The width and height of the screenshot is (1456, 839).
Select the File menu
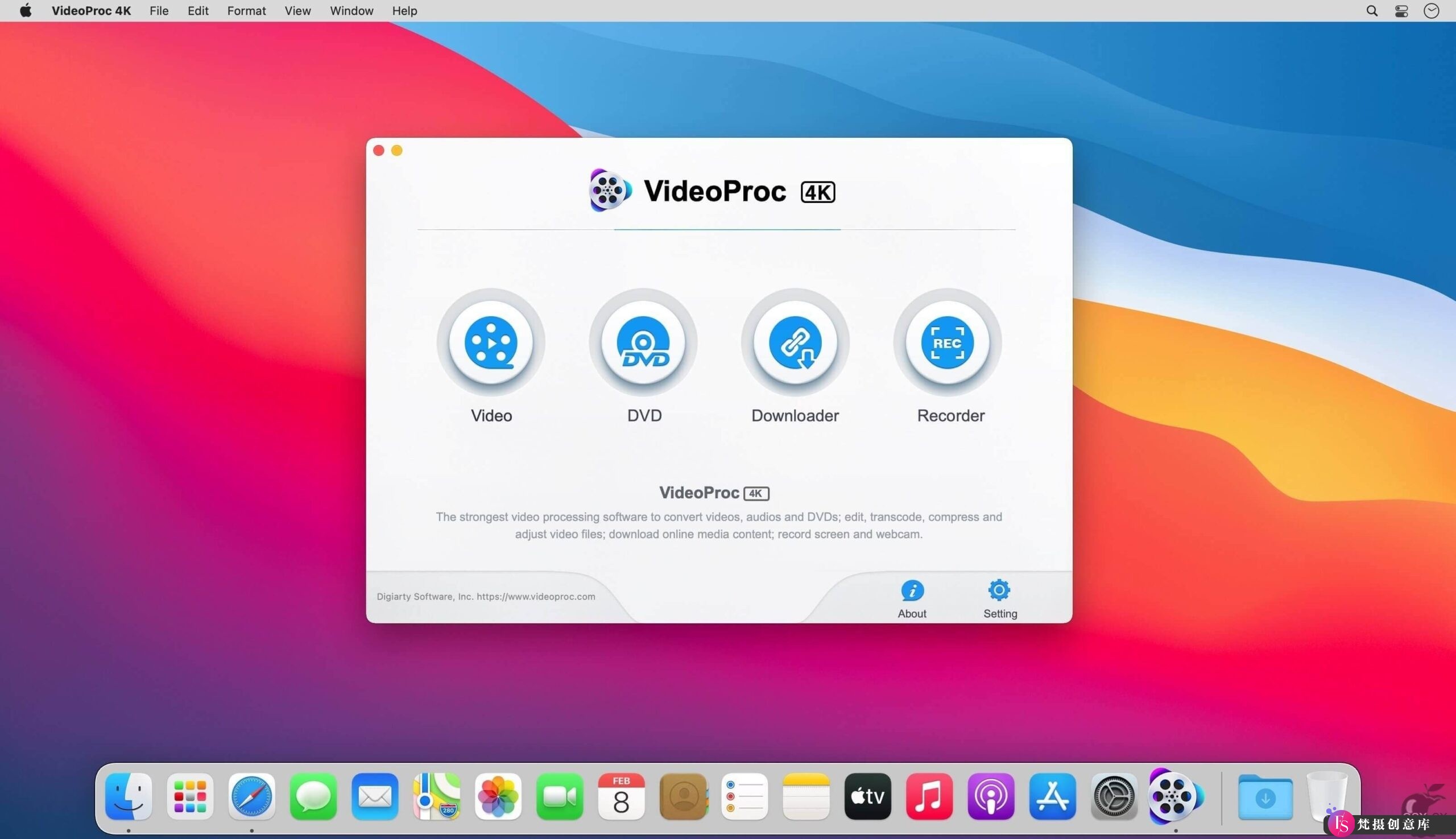point(158,11)
